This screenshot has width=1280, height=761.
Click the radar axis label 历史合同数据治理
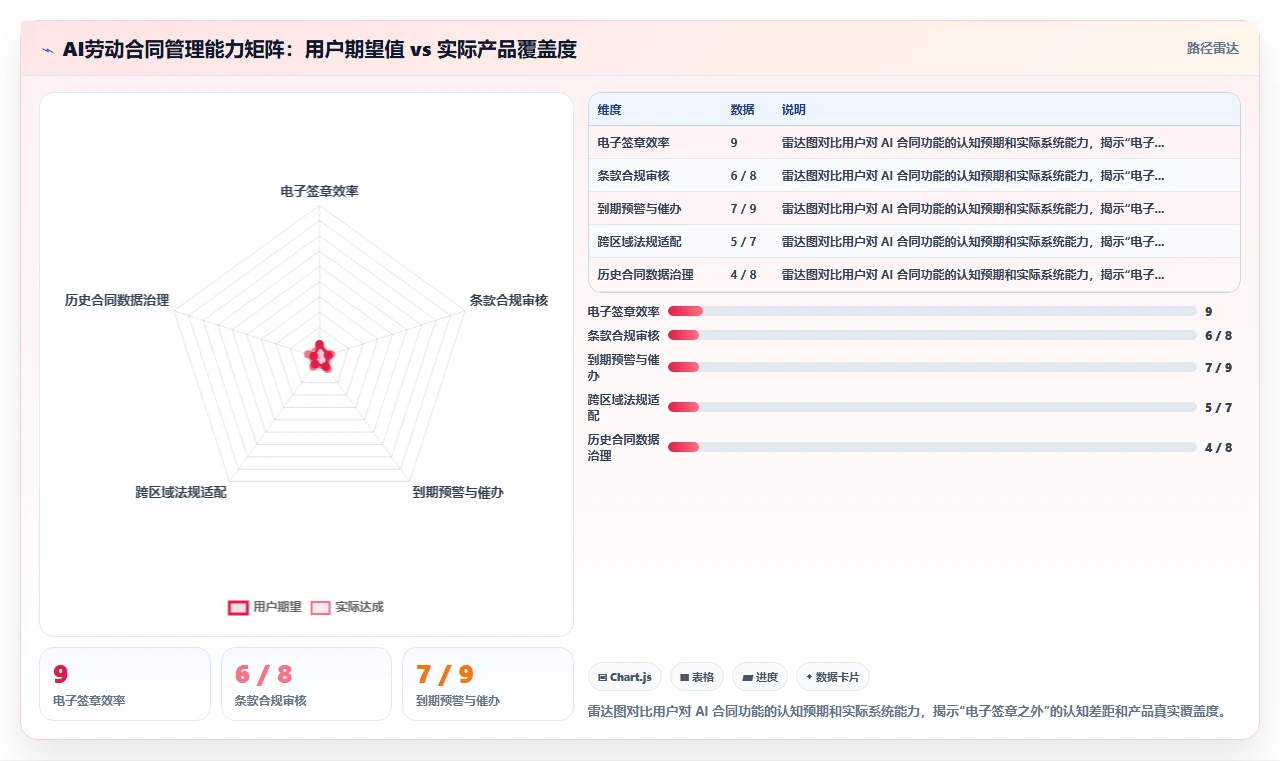[117, 300]
